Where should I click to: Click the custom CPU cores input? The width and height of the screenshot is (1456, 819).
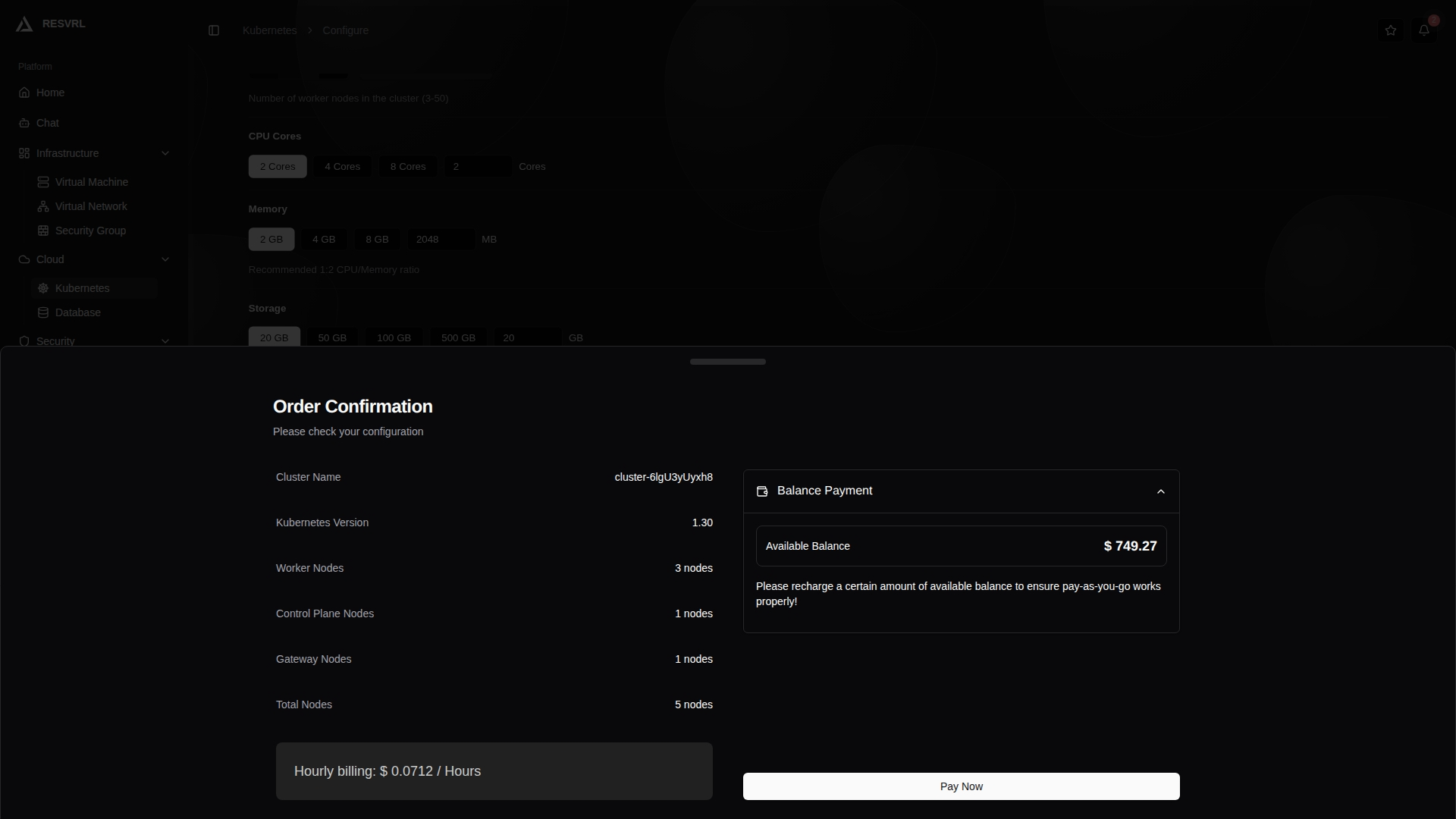pos(479,166)
